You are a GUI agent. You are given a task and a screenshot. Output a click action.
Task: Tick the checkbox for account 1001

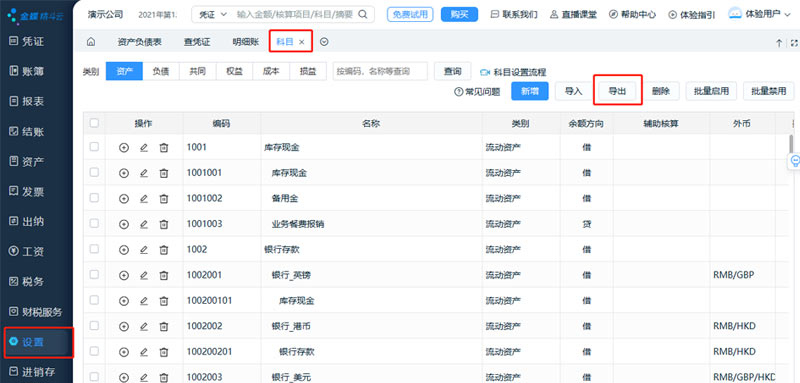pos(94,147)
